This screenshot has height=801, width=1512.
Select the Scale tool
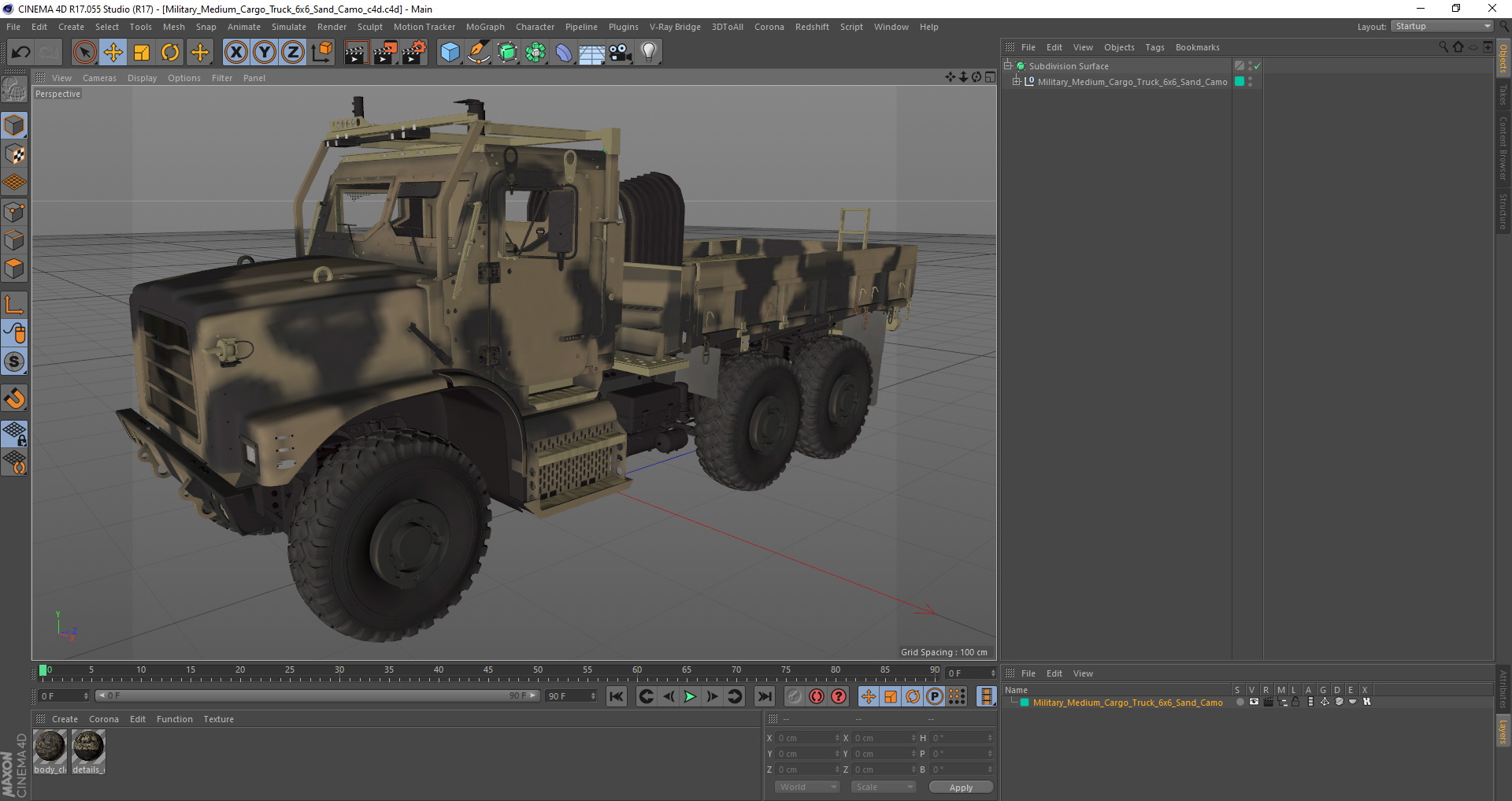pos(142,53)
